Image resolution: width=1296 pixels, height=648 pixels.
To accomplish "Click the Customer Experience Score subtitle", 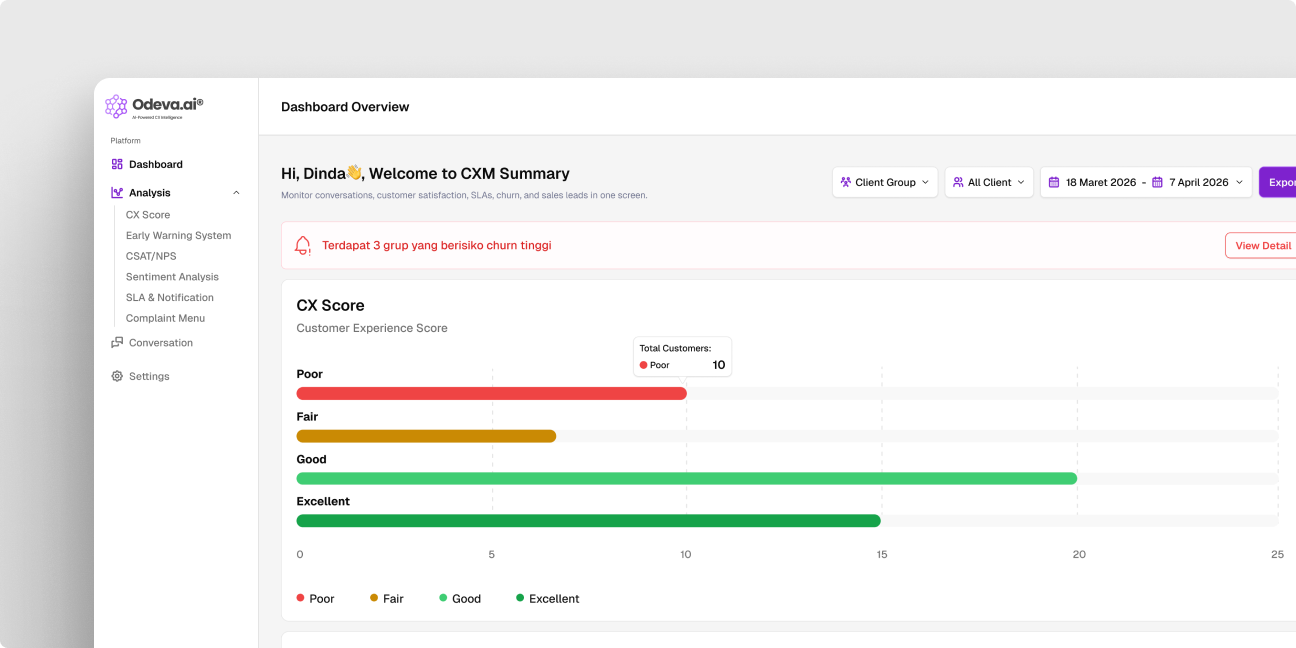I will tap(372, 328).
